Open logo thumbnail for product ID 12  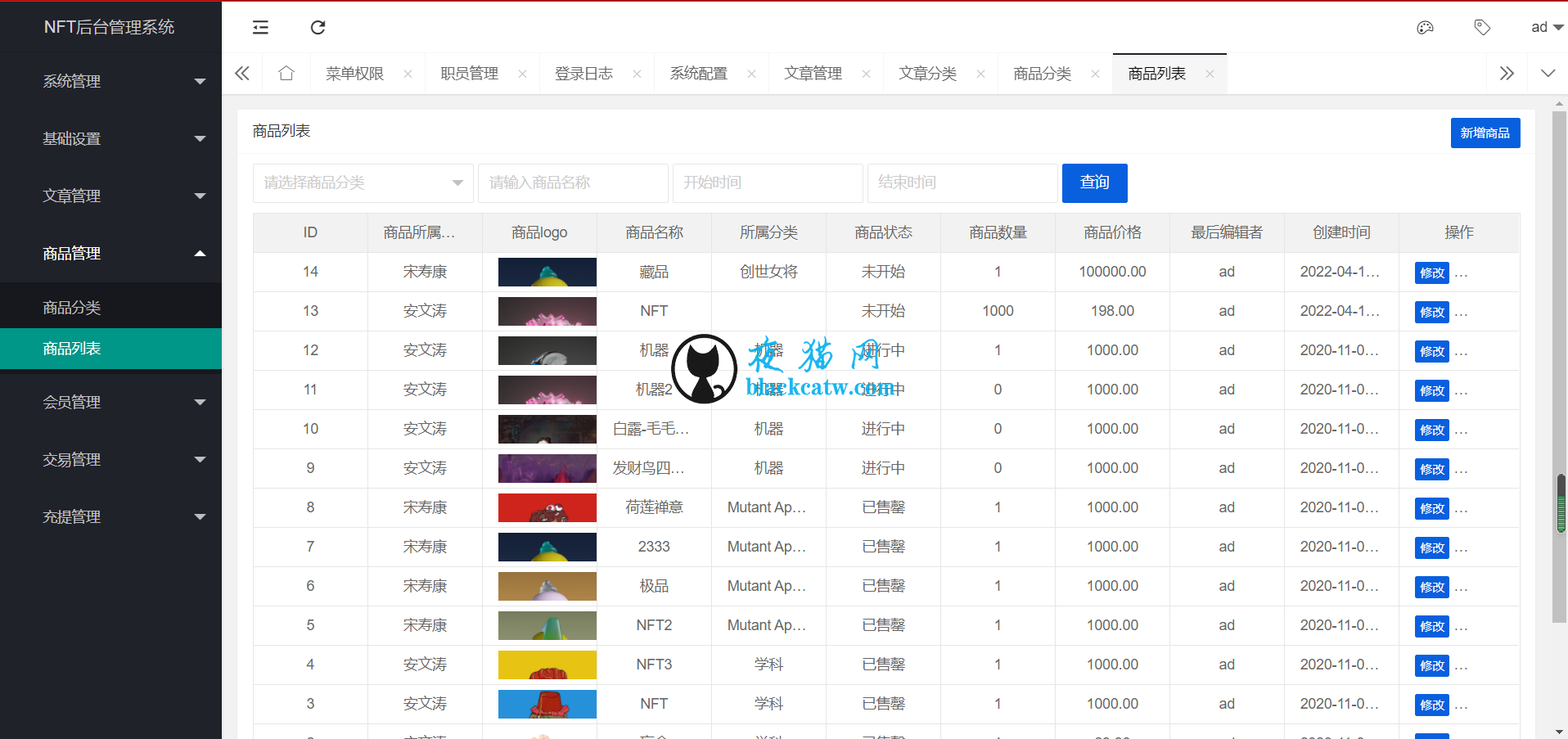tap(547, 350)
